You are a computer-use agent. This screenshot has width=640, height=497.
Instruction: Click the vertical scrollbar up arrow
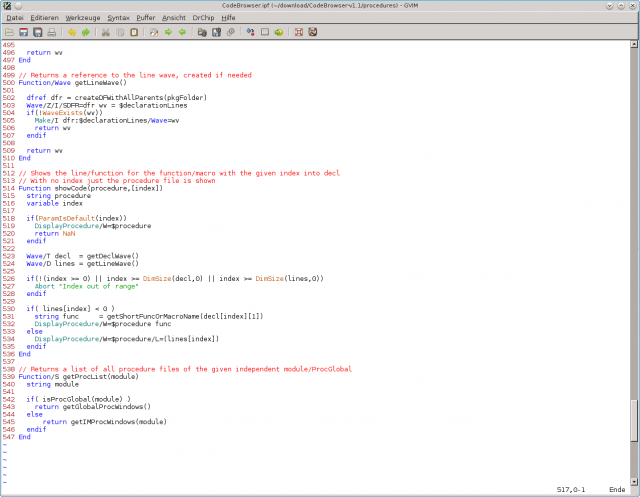click(634, 44)
